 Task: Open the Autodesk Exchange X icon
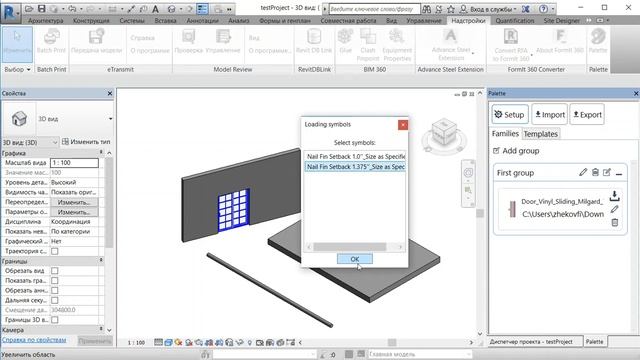[526, 9]
